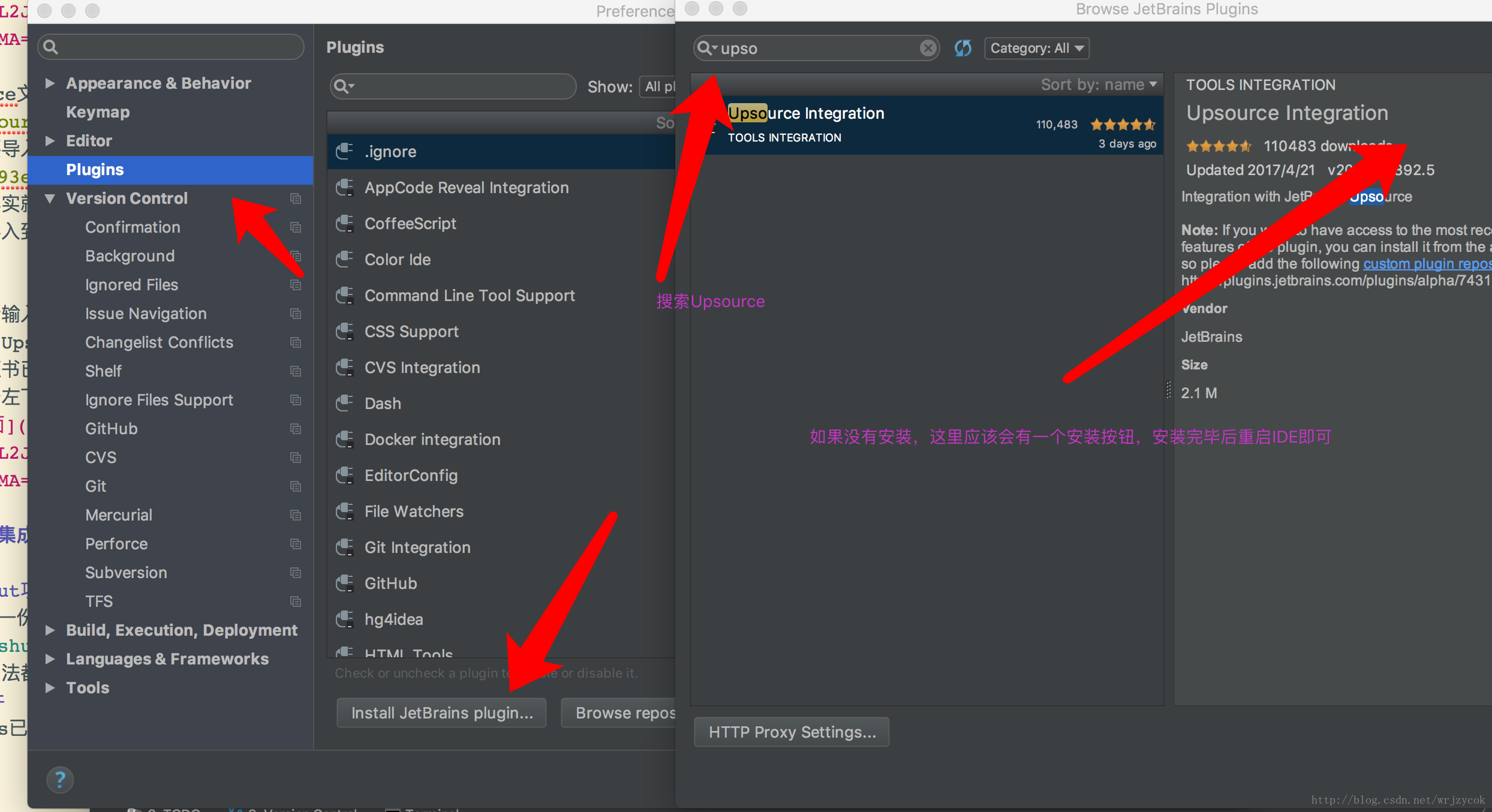
Task: Click the Preferences settings search field
Action: (x=171, y=47)
